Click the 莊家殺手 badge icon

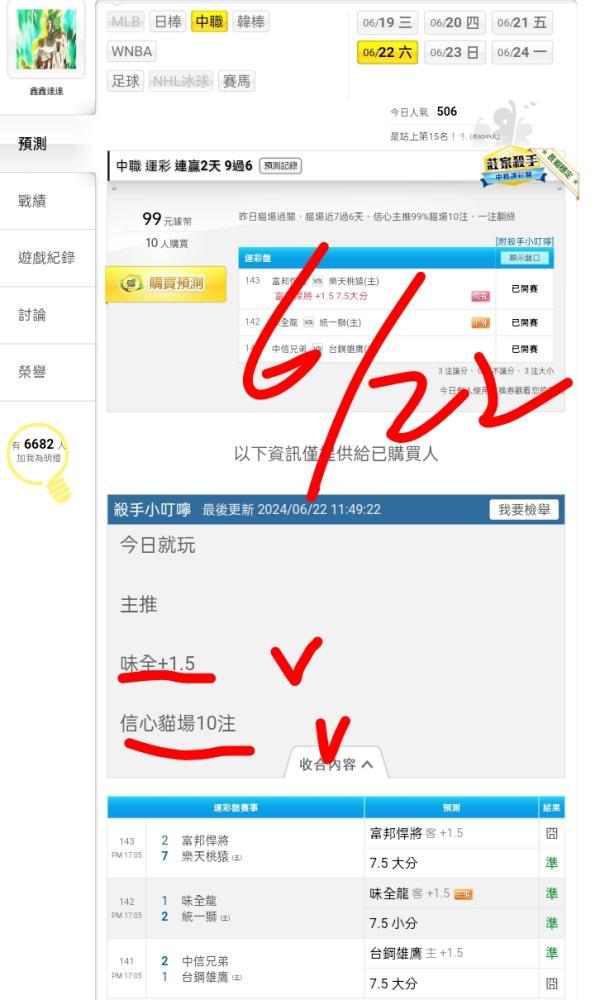pyautogui.click(x=513, y=168)
